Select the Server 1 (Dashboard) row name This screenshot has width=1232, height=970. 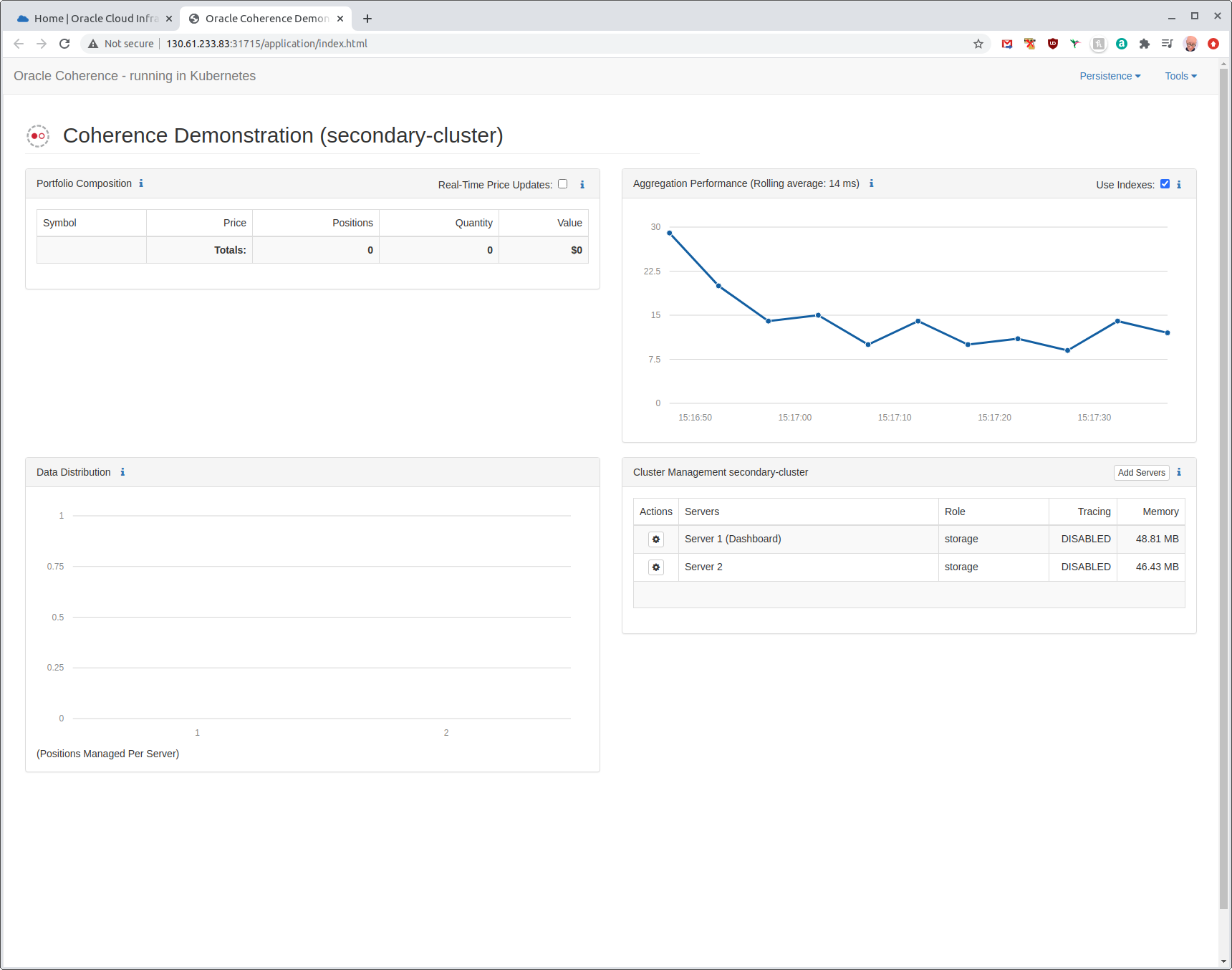(733, 539)
